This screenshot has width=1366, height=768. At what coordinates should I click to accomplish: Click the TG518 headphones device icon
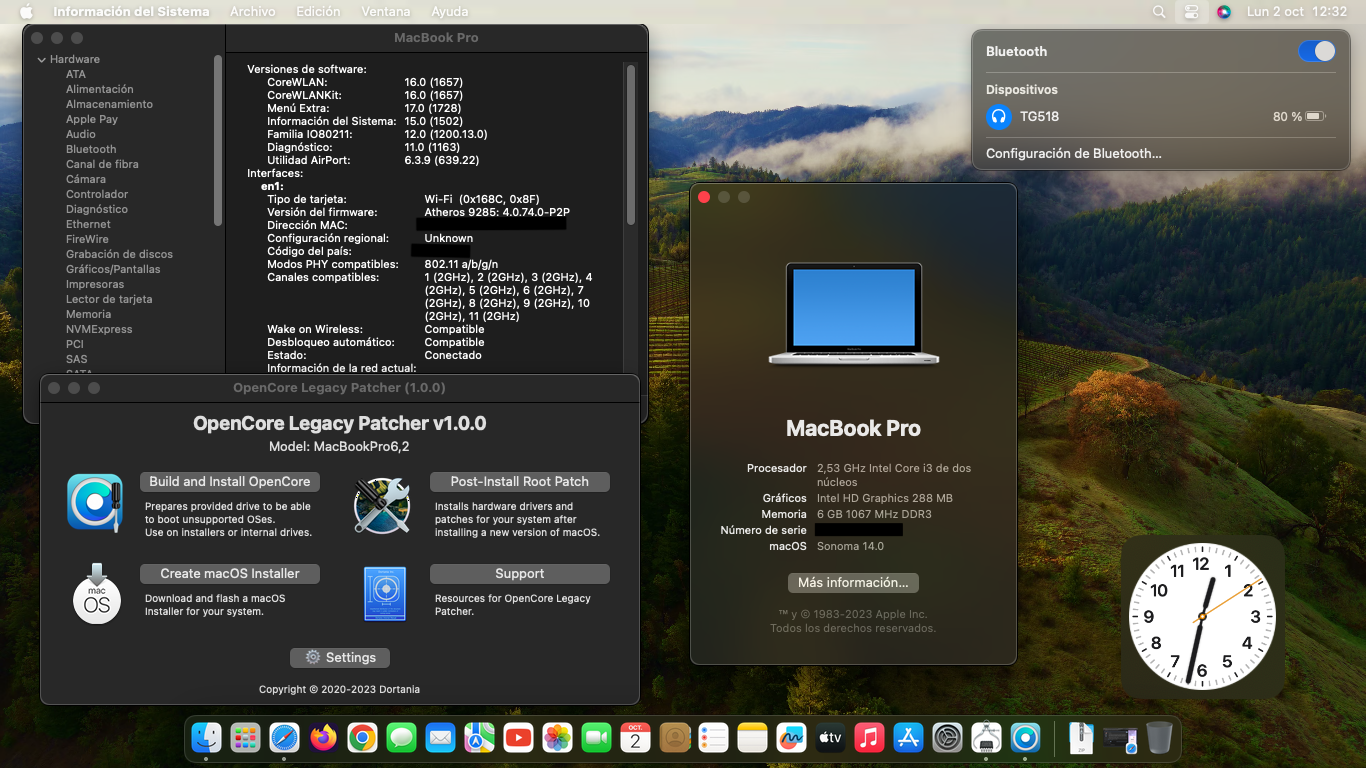coord(998,116)
